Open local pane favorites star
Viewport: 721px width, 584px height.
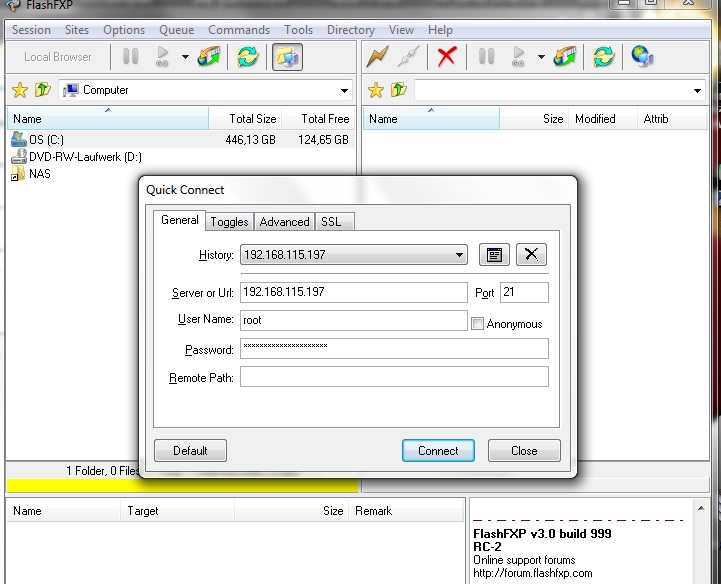click(x=20, y=90)
